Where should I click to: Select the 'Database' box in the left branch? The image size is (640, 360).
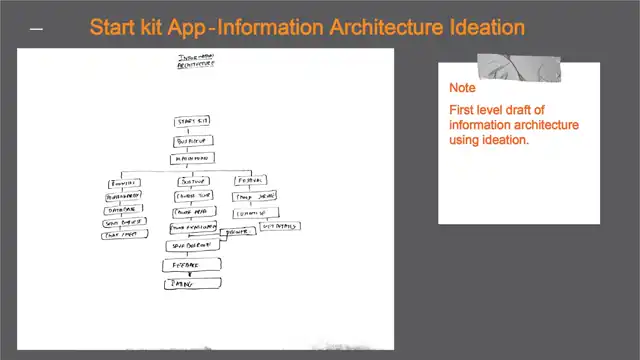point(123,210)
